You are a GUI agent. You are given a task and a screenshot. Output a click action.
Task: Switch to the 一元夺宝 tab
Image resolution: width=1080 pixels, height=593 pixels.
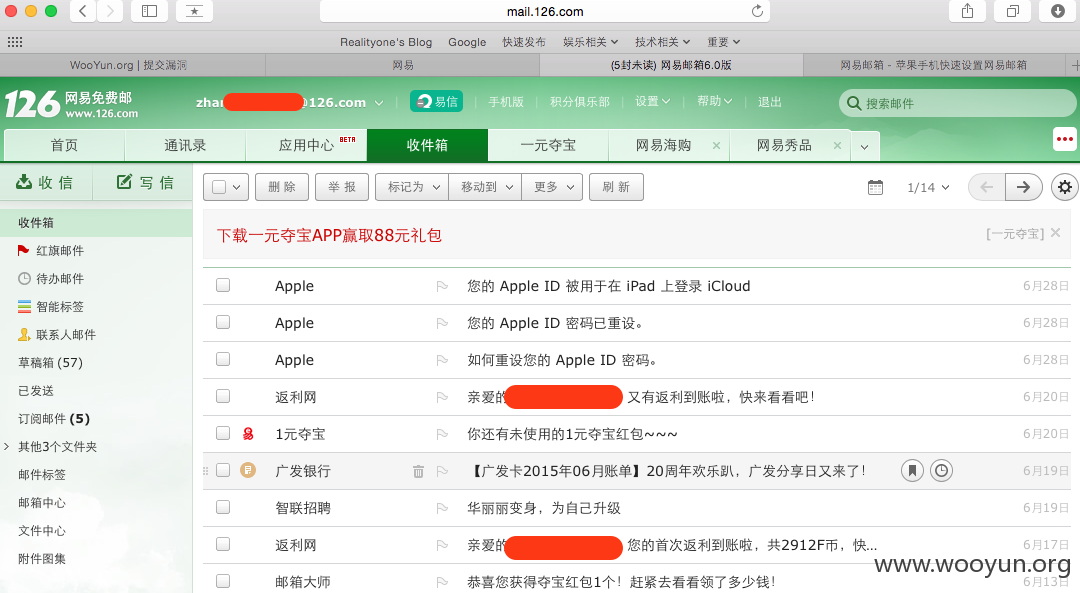(x=548, y=145)
